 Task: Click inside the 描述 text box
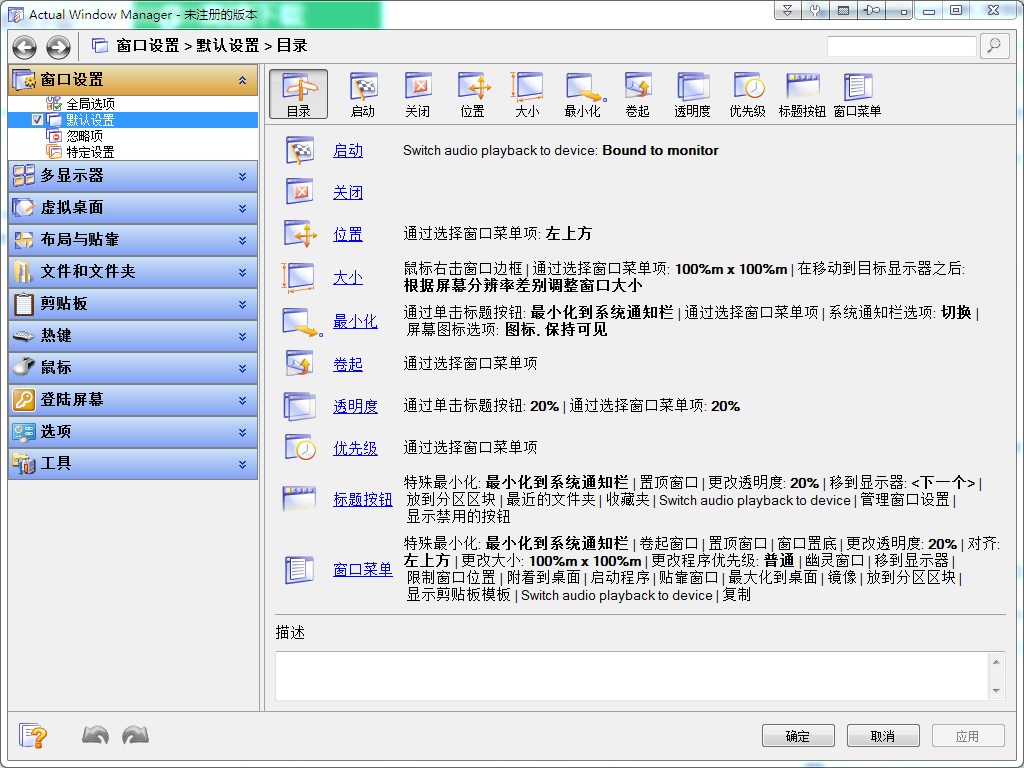631,676
